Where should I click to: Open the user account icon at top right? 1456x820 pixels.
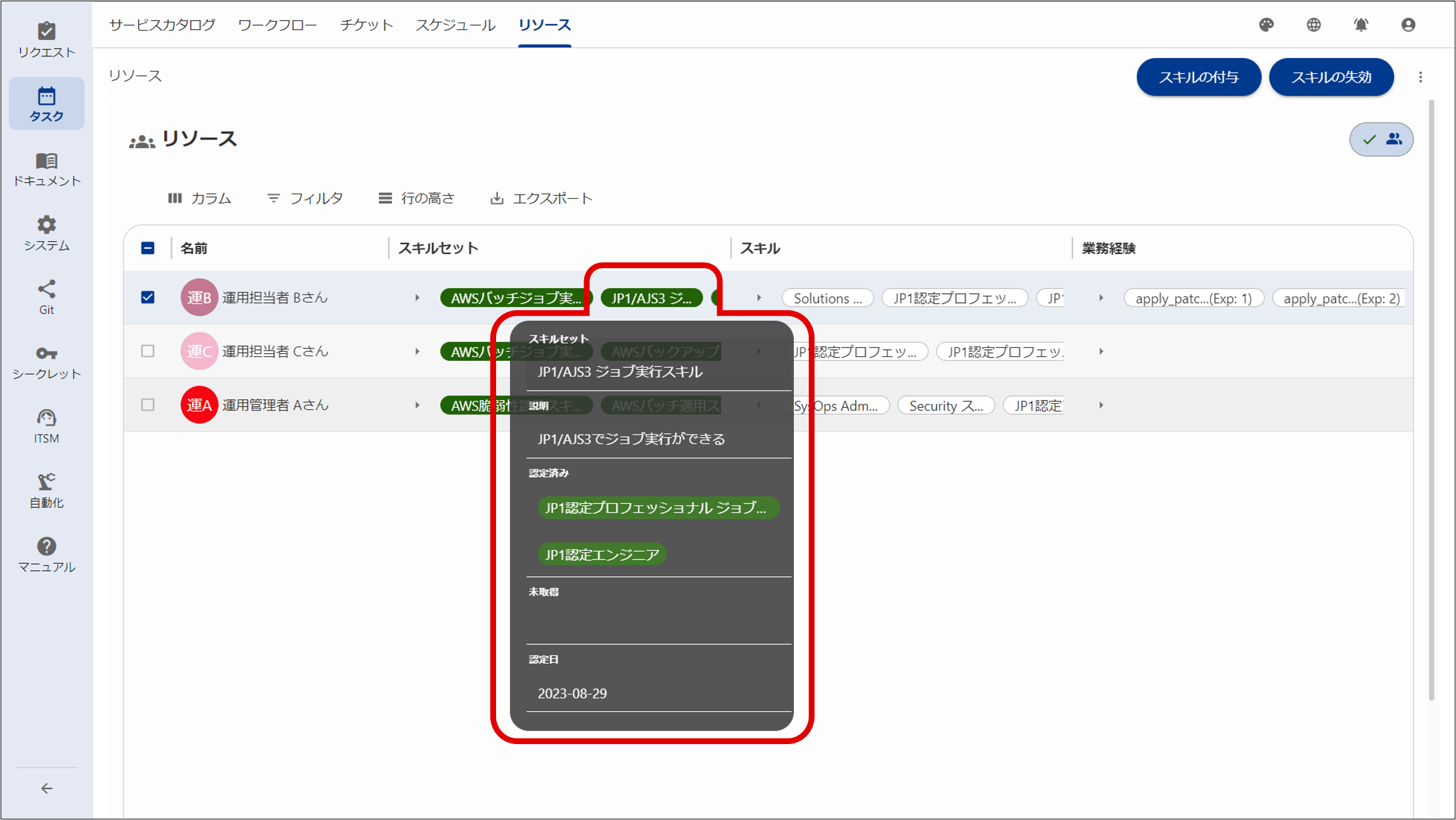1408,25
